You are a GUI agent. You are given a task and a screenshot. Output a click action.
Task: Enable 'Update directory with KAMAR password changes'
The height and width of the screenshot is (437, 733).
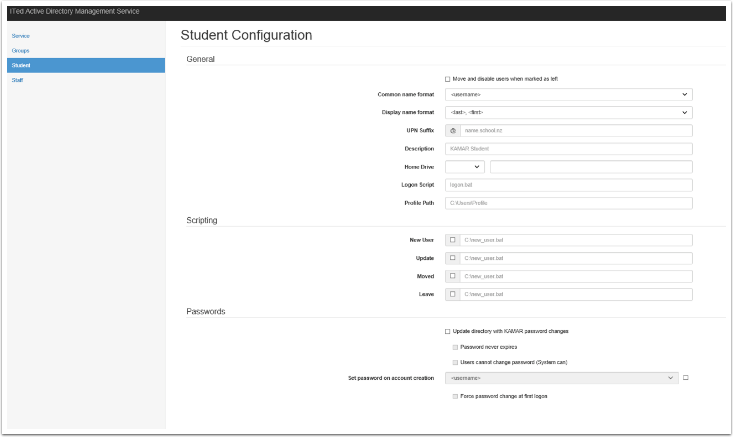447,331
